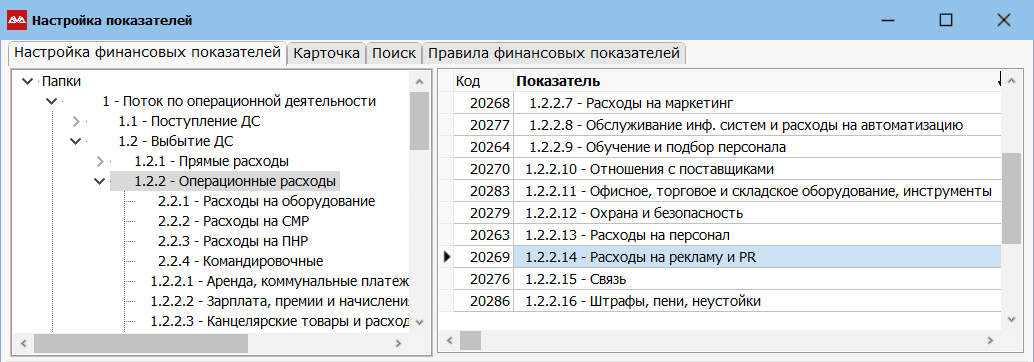Switch to the Поиск tab
This screenshot has height=362, width=1034.
(x=394, y=53)
